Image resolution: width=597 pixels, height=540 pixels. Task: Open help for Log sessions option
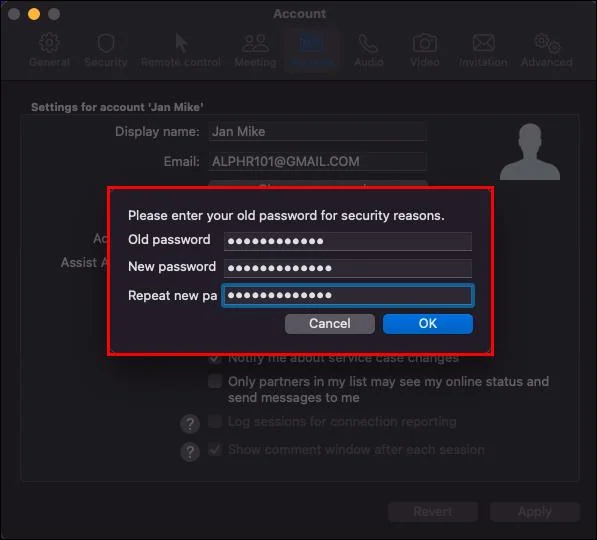[190, 423]
